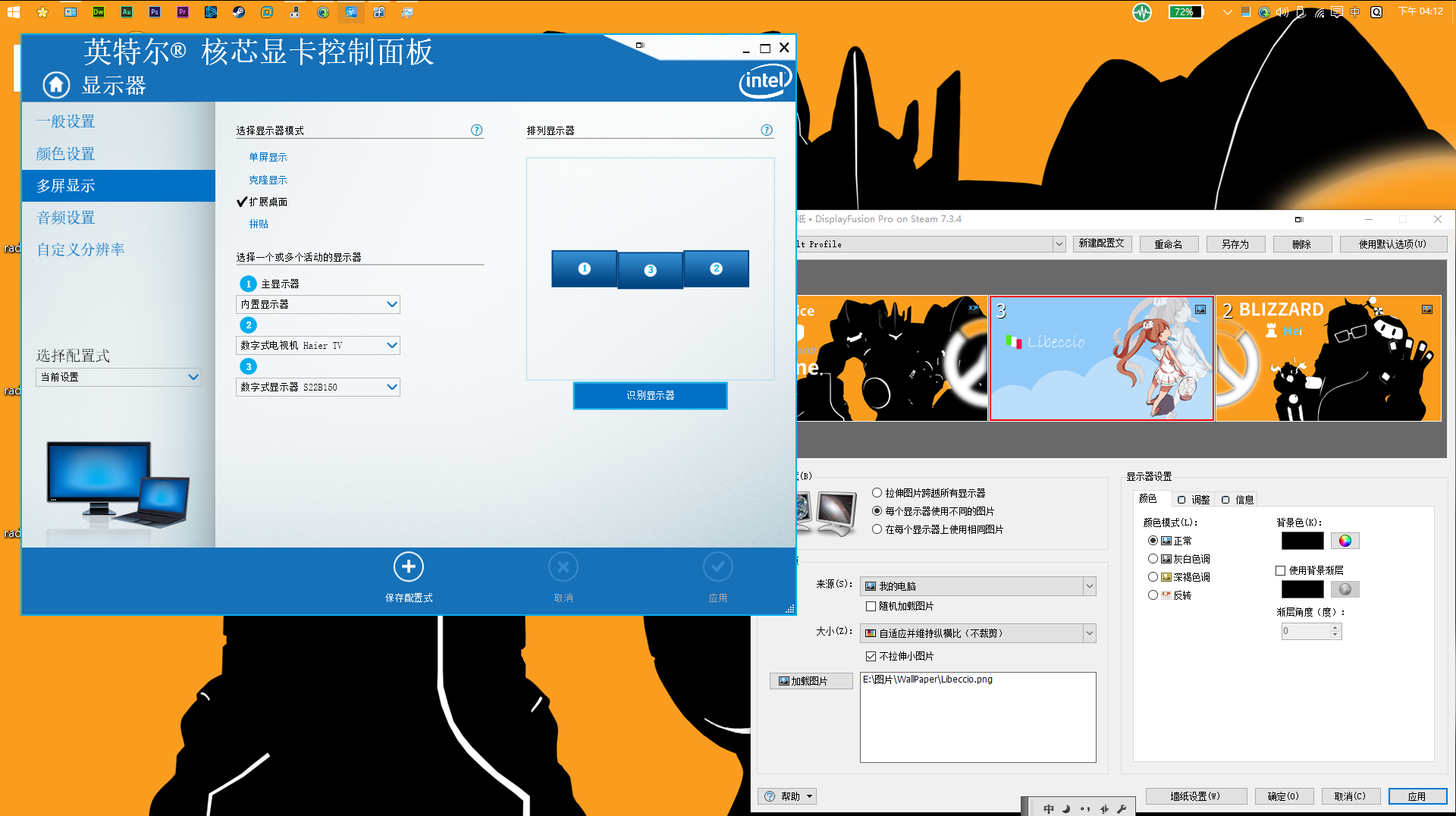Expand DisplayFusion Profile dropdown

pyautogui.click(x=1059, y=244)
